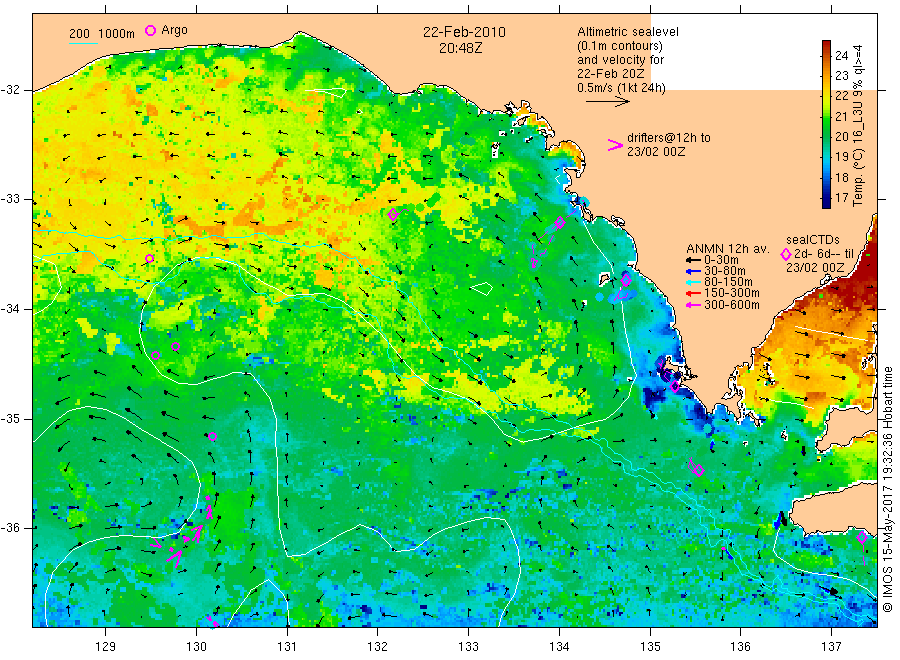Click the magenta Argo circle legend symbol
This screenshot has height=660, width=900.
pos(150,30)
